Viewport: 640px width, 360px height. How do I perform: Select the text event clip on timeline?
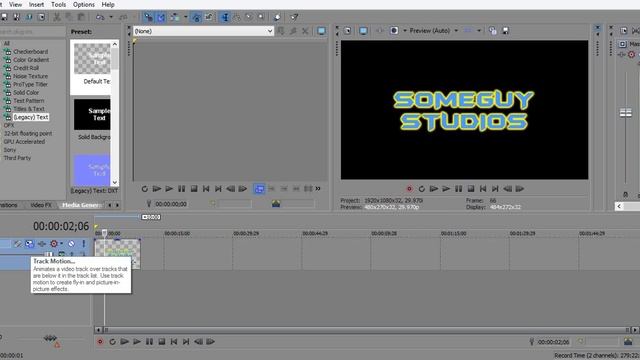click(x=118, y=253)
